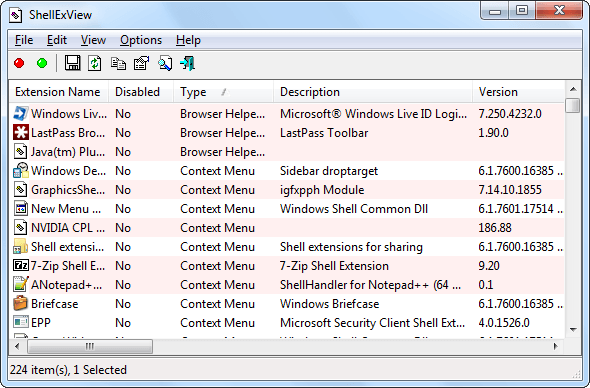
Task: Click the '7-Zip Shell Extension' description
Action: pos(334,266)
